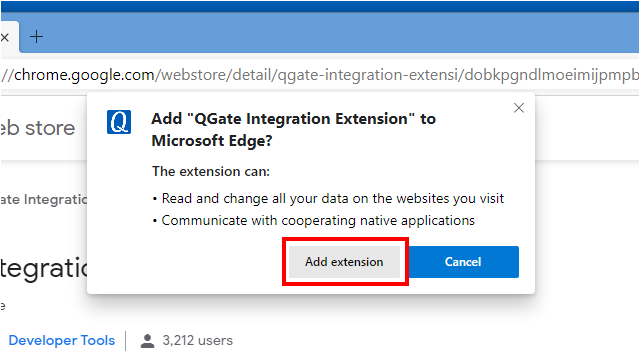Click the 'The extension can:' label

(211, 171)
